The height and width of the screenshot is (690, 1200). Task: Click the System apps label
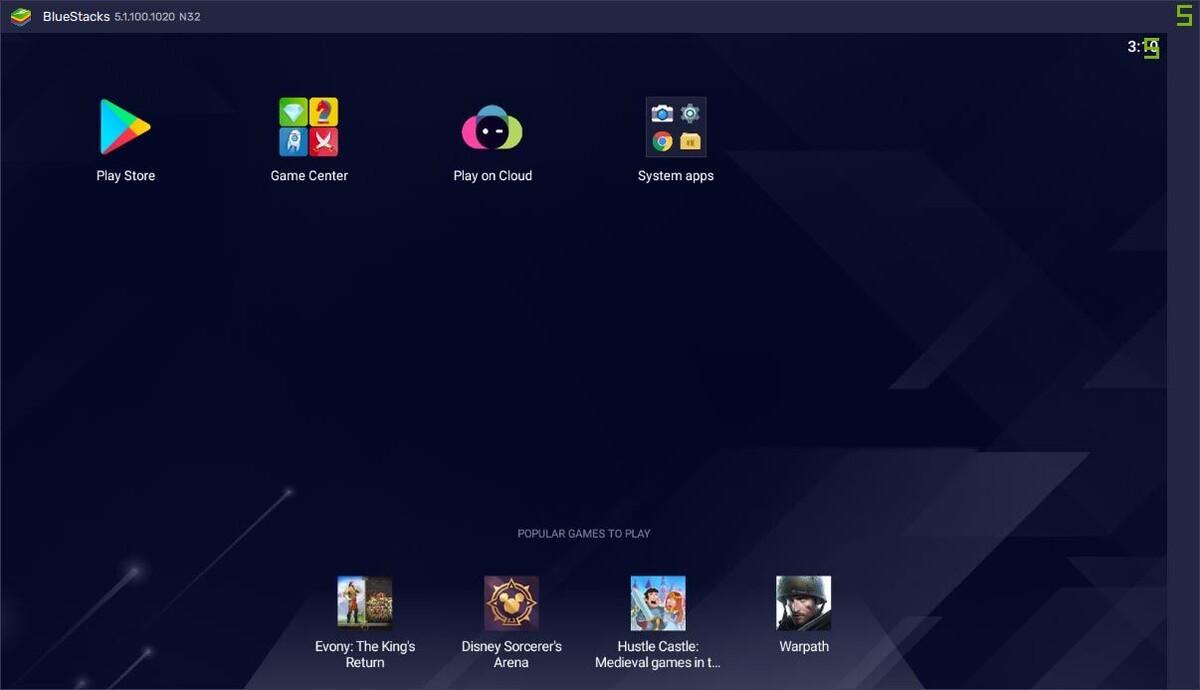tap(676, 176)
